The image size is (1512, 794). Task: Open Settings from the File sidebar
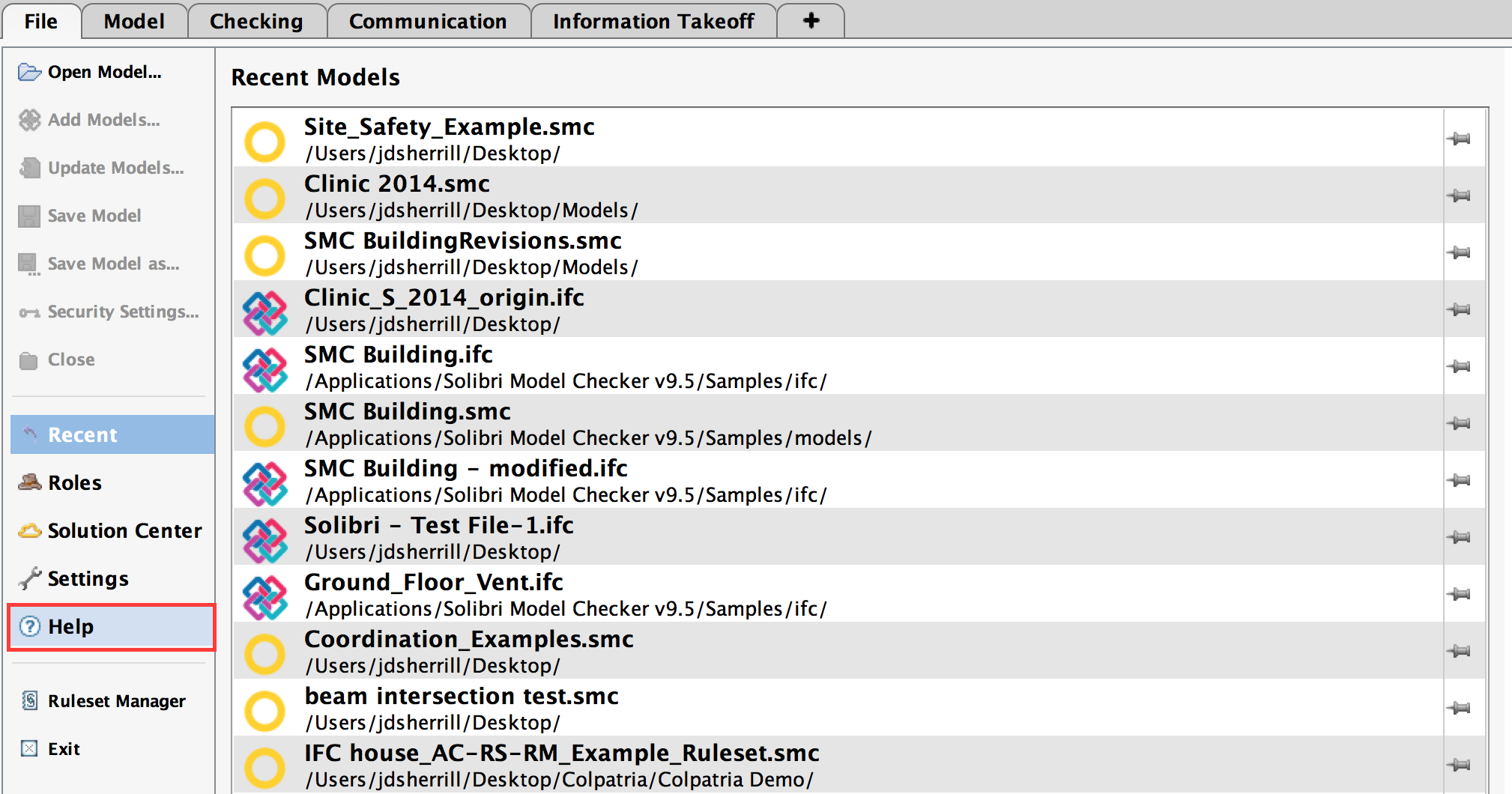(x=112, y=578)
